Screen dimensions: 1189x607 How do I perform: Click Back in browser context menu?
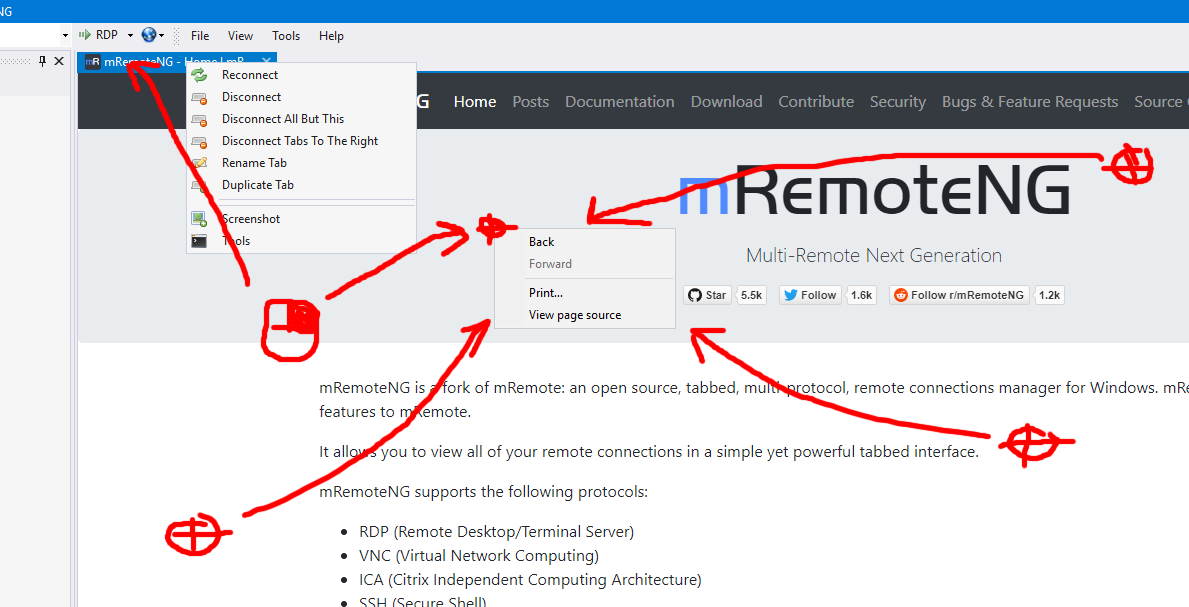[x=584, y=242]
